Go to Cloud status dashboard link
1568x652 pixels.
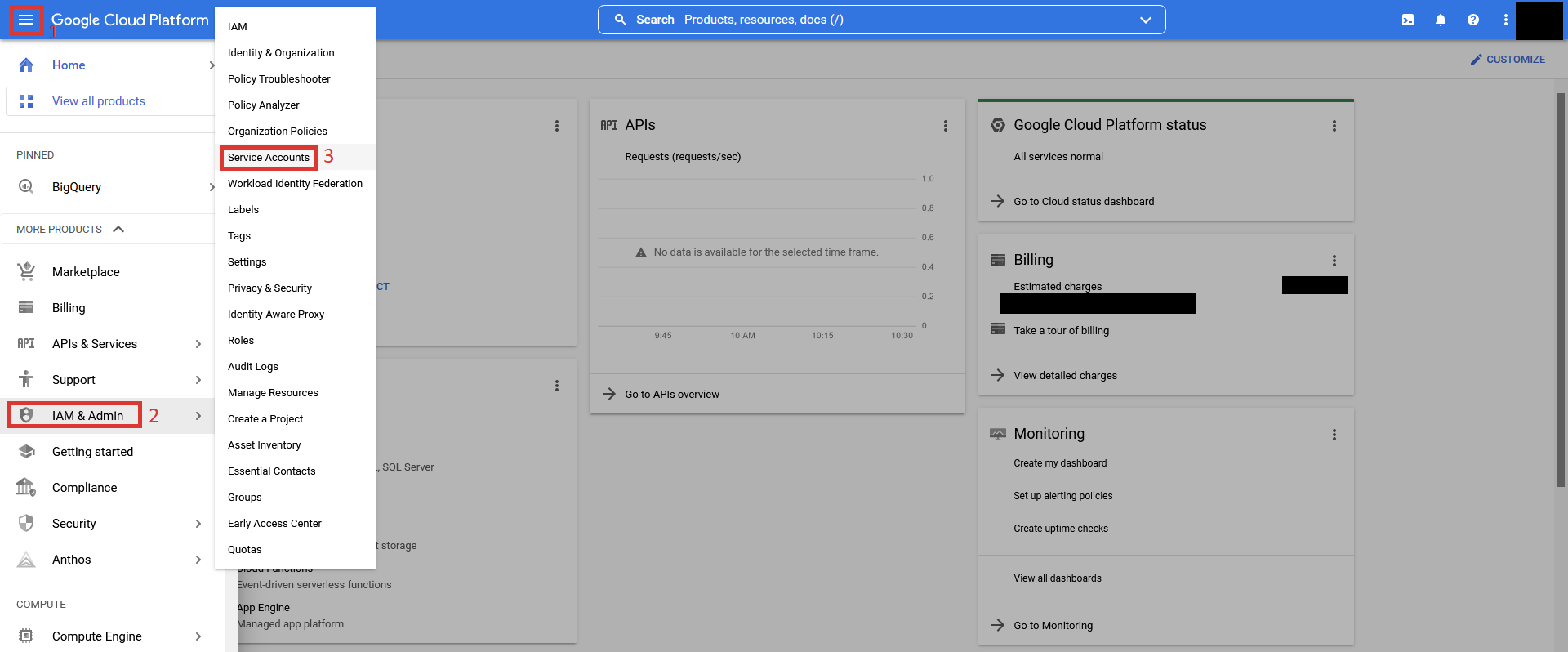(1084, 202)
